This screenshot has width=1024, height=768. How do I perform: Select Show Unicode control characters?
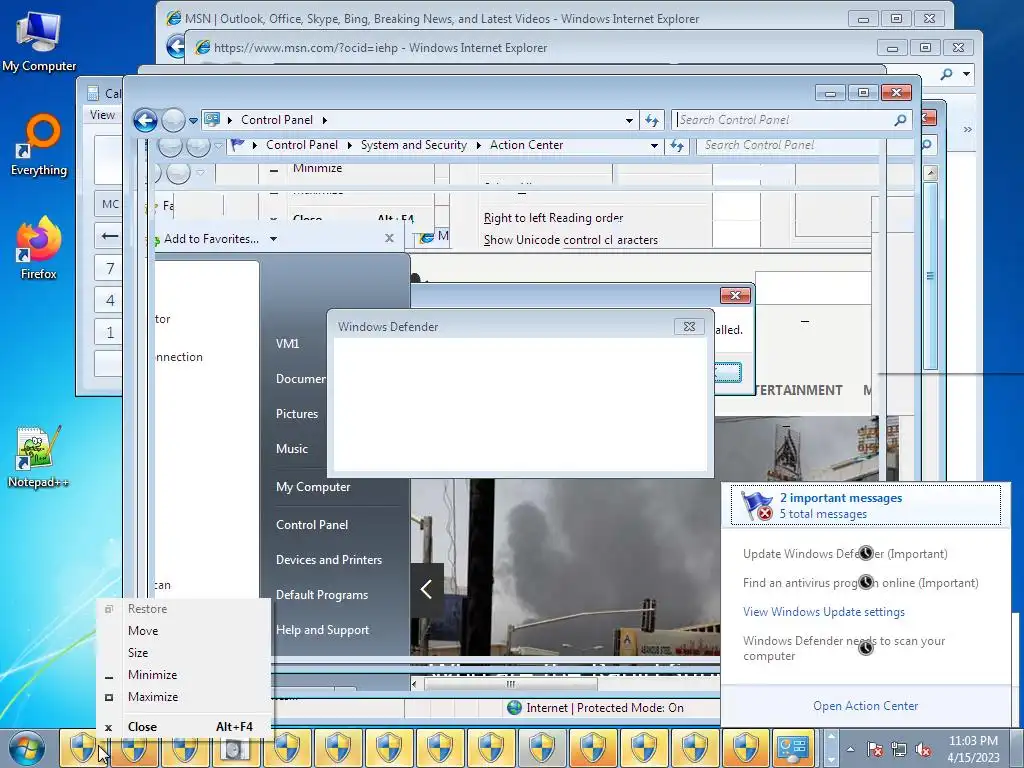571,240
